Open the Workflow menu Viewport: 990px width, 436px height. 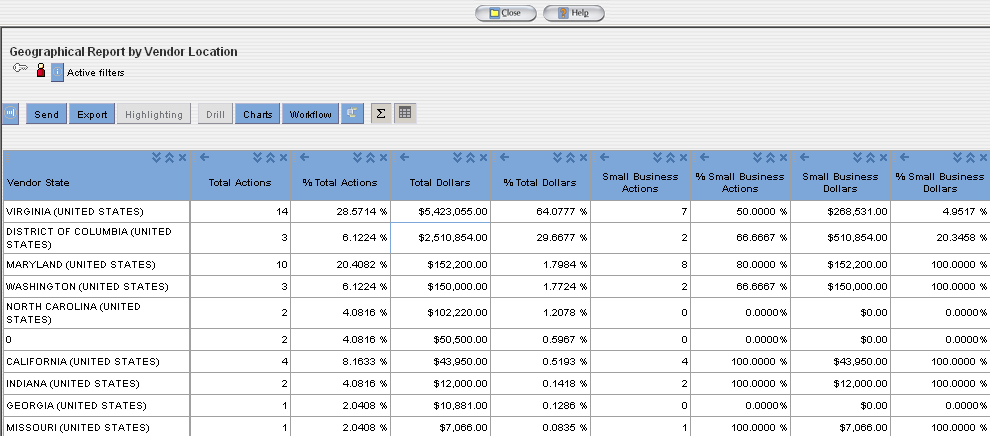(x=310, y=114)
